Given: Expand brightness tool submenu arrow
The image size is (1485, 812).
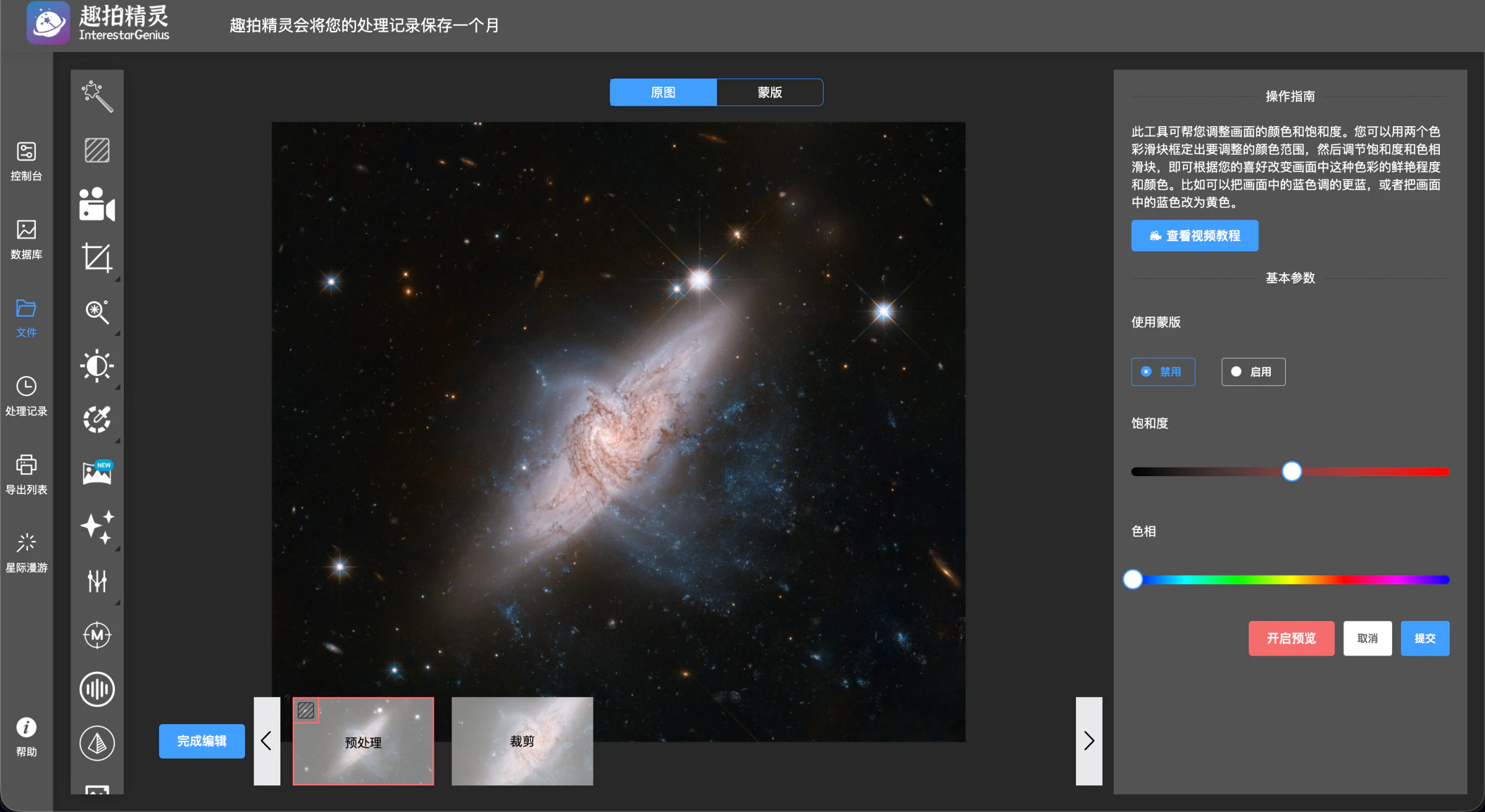Looking at the screenshot, I should pyautogui.click(x=118, y=387).
